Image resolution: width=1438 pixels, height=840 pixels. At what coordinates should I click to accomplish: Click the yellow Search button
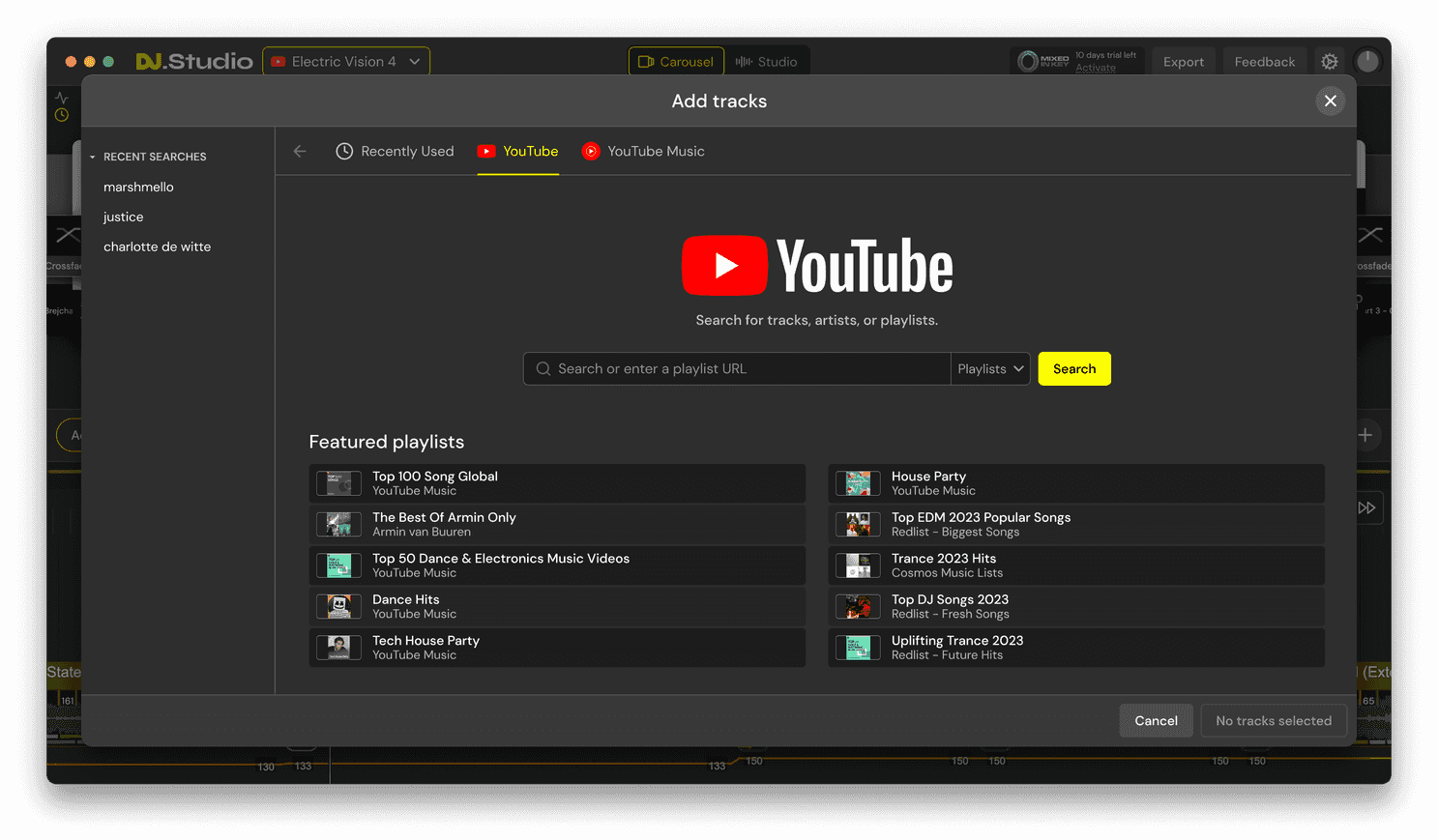(x=1074, y=368)
